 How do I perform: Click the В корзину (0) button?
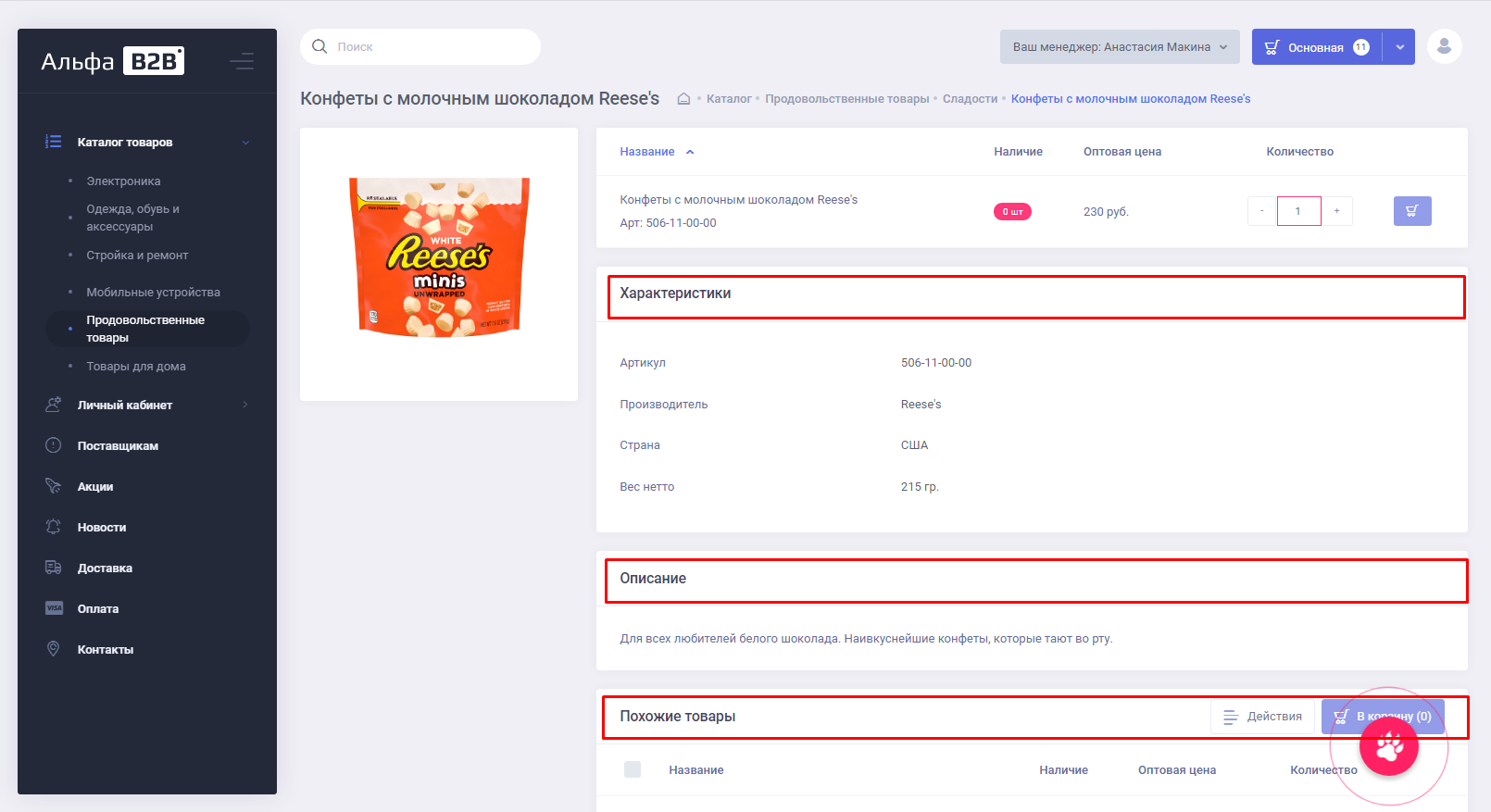[x=1383, y=717]
